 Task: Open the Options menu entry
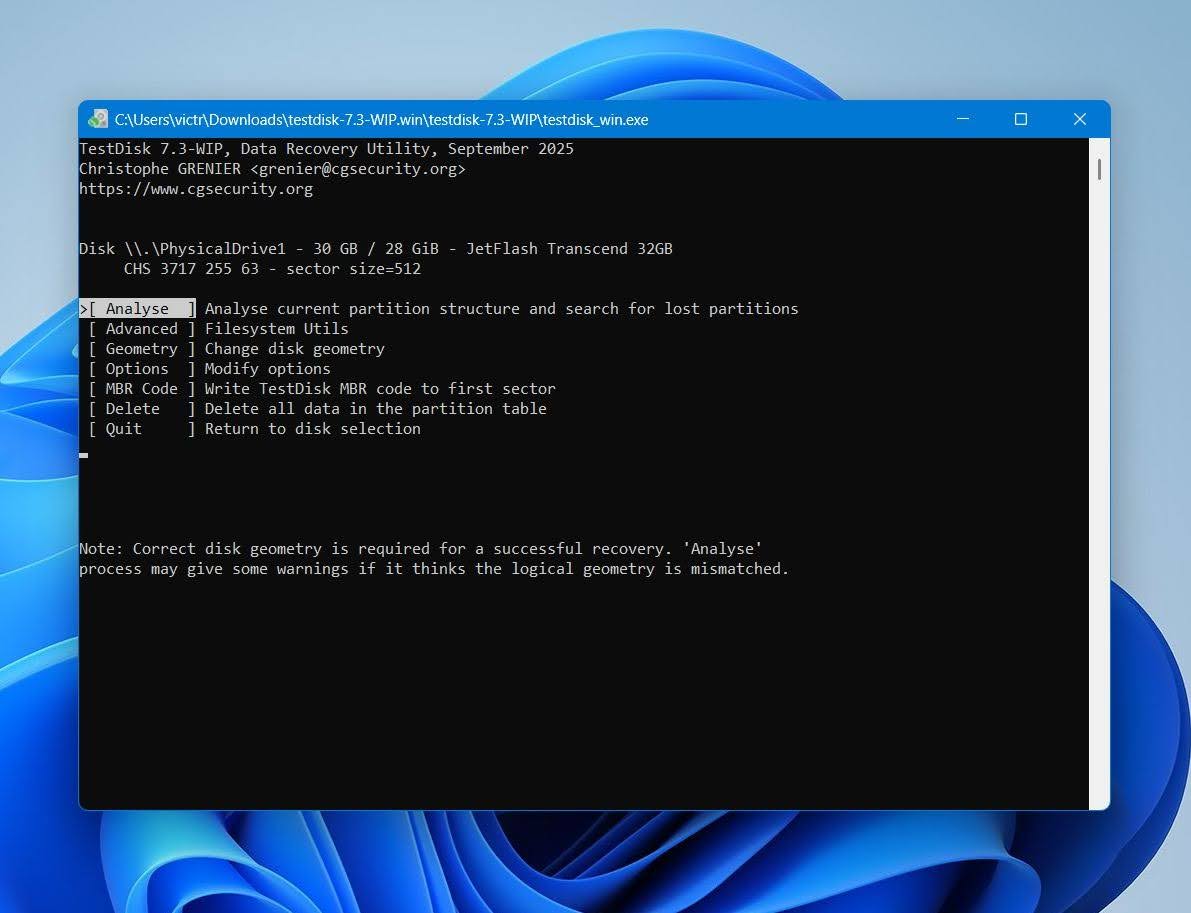coord(141,368)
